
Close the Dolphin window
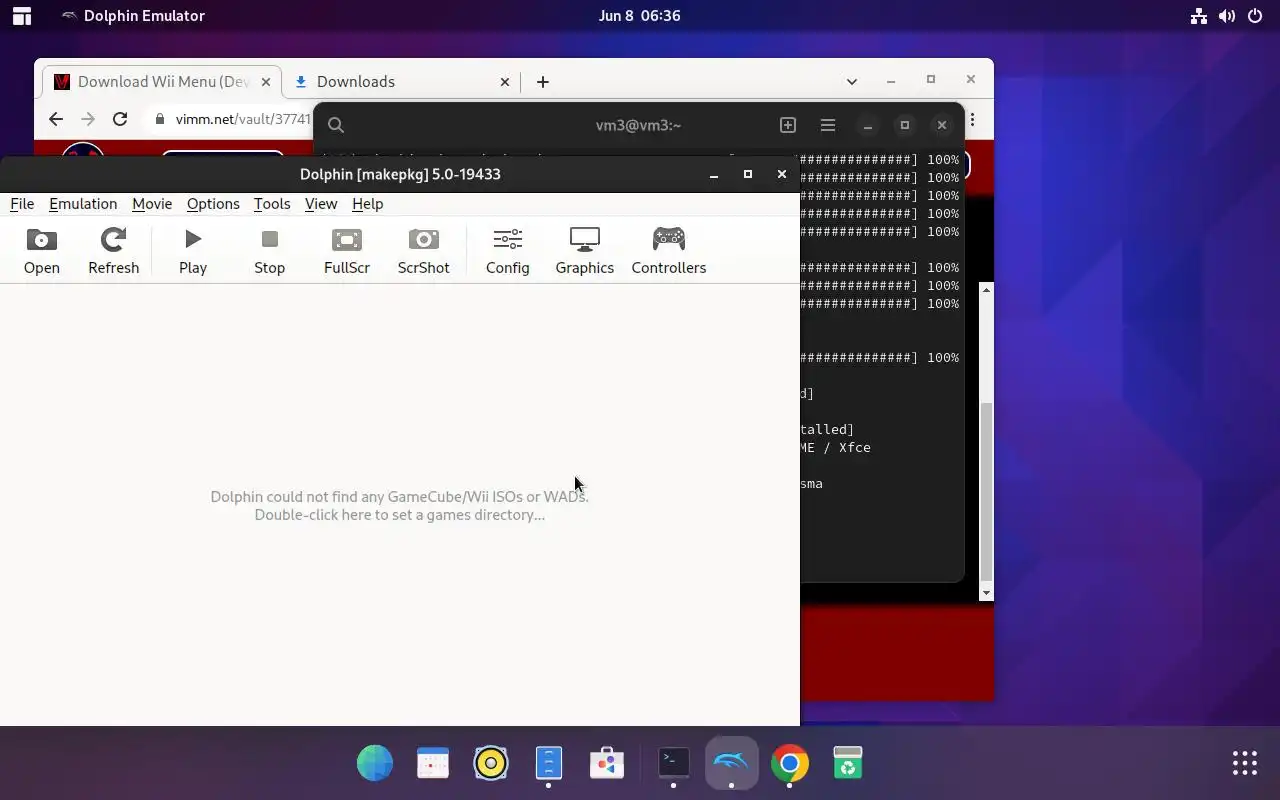pos(781,174)
